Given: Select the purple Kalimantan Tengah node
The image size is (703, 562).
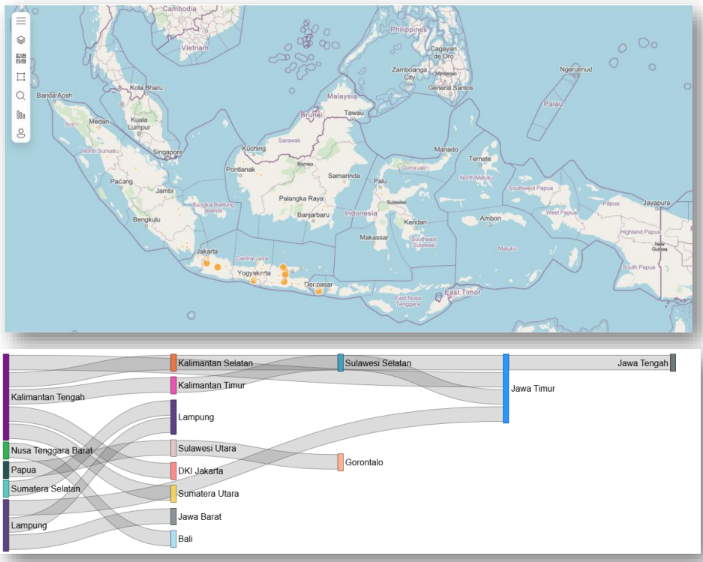Looking at the screenshot, I should coord(6,396).
